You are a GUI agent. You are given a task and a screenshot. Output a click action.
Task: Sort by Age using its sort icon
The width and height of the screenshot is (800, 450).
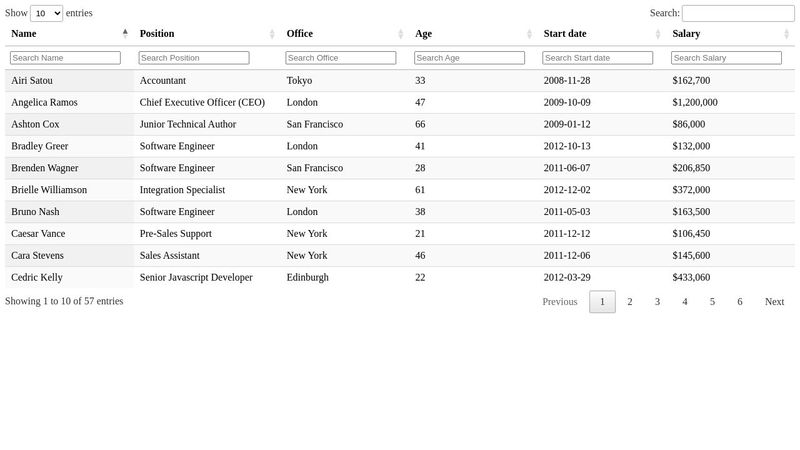coord(530,34)
